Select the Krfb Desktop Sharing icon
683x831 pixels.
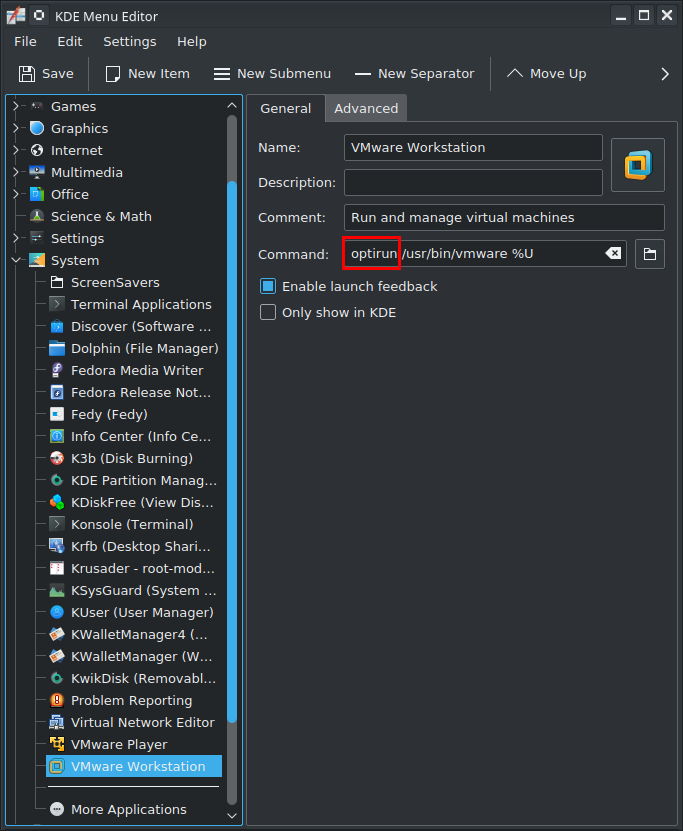57,546
